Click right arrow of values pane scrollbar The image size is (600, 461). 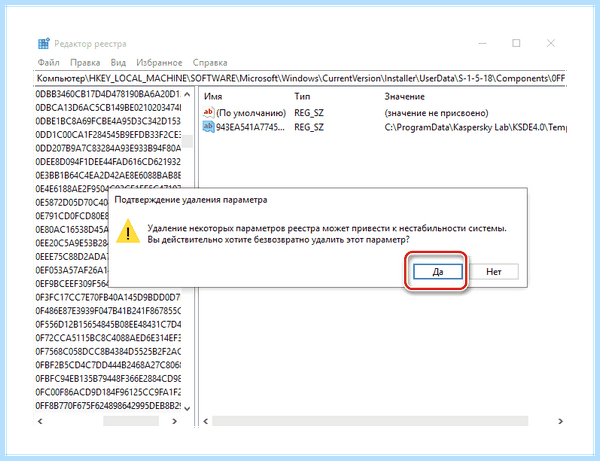pyautogui.click(x=561, y=421)
